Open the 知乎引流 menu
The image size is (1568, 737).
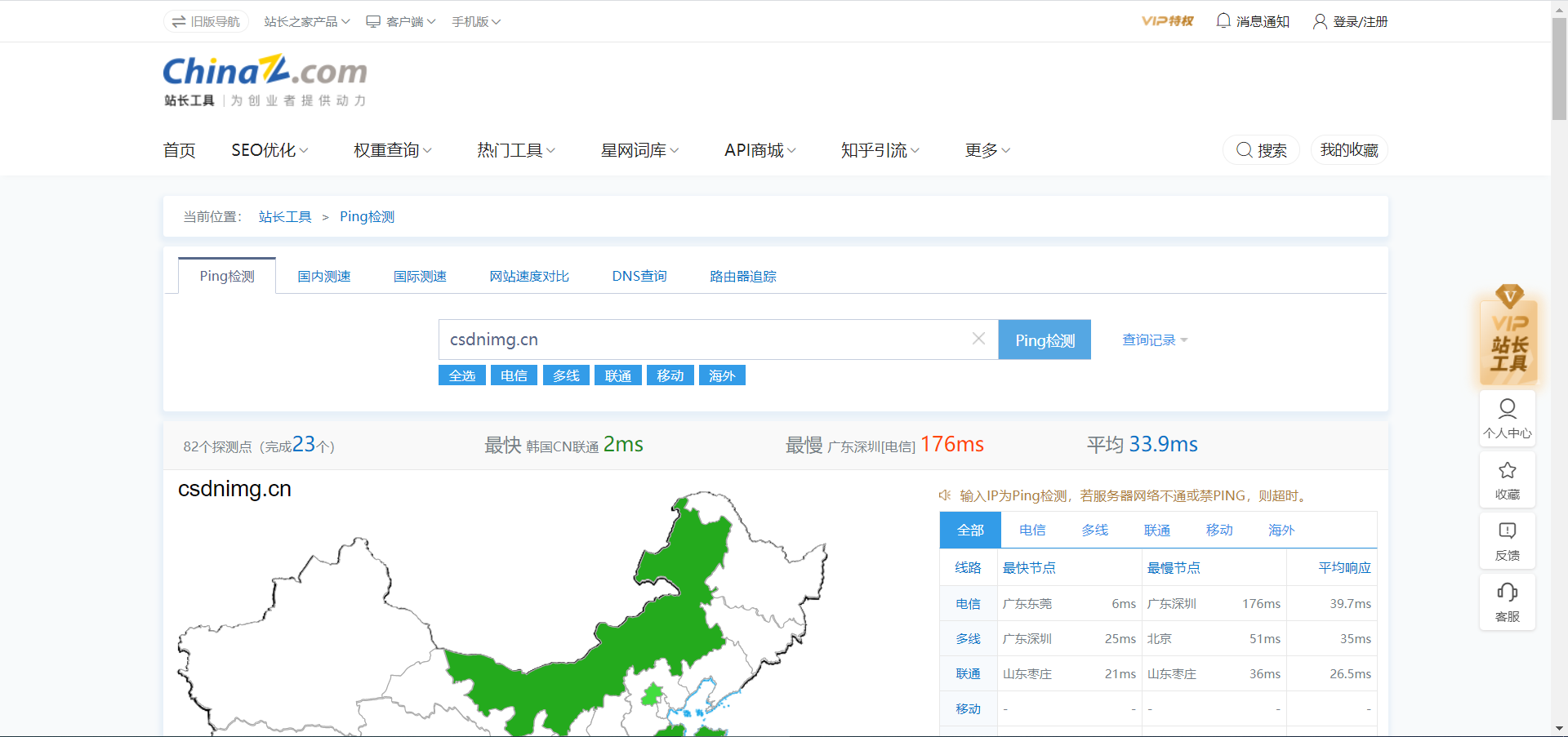tap(880, 150)
